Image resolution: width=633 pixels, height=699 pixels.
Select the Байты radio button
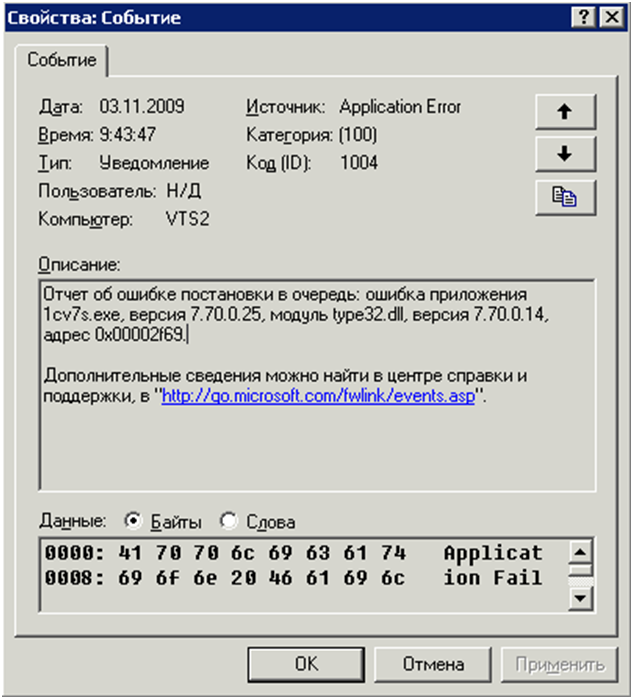(x=132, y=521)
